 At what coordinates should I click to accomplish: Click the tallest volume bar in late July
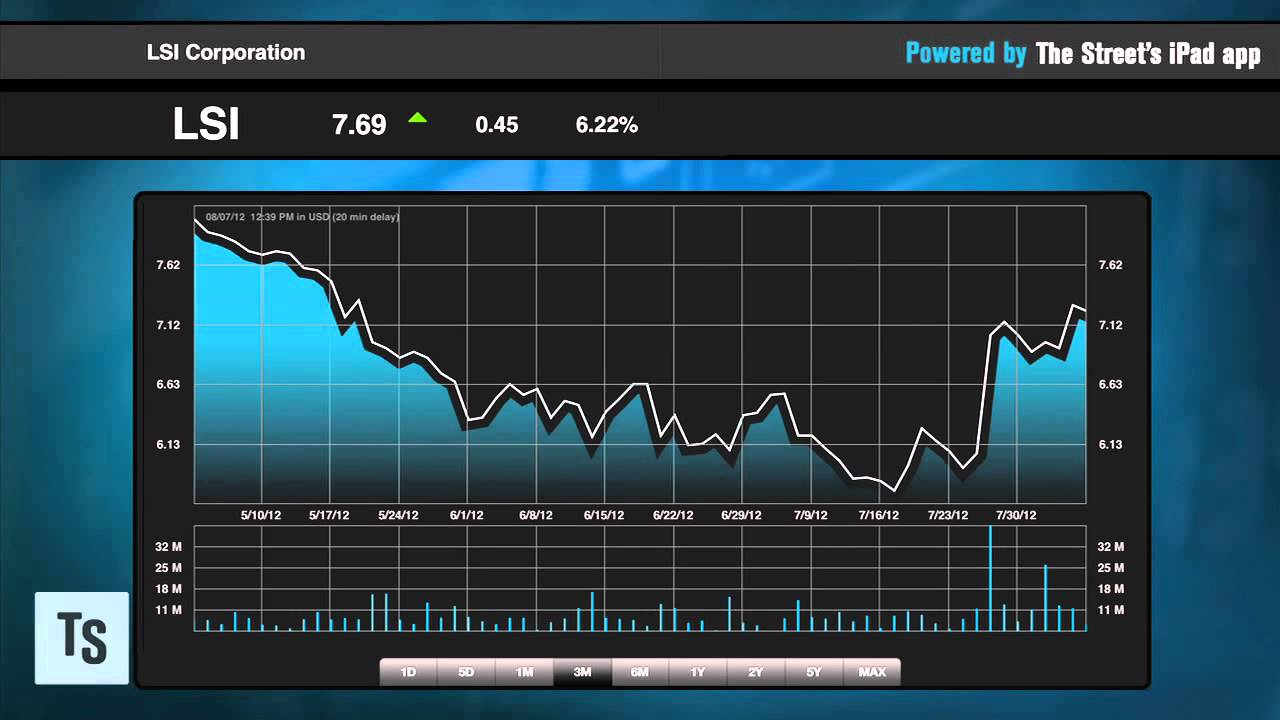pos(990,578)
